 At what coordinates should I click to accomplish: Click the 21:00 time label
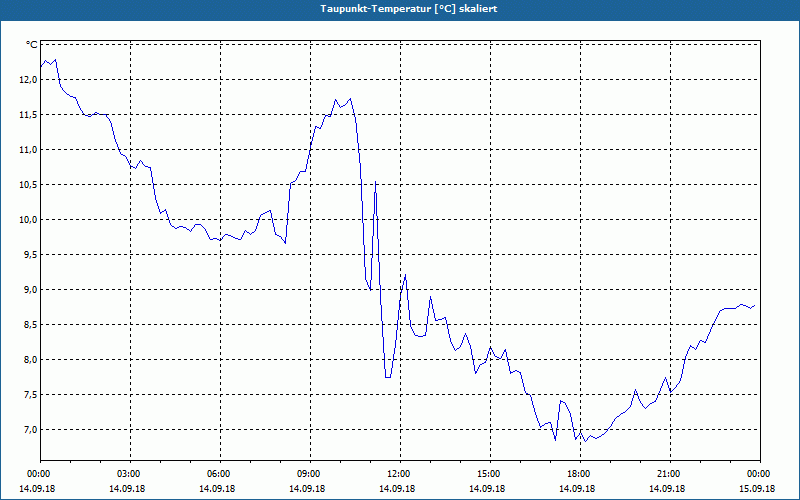pyautogui.click(x=669, y=474)
